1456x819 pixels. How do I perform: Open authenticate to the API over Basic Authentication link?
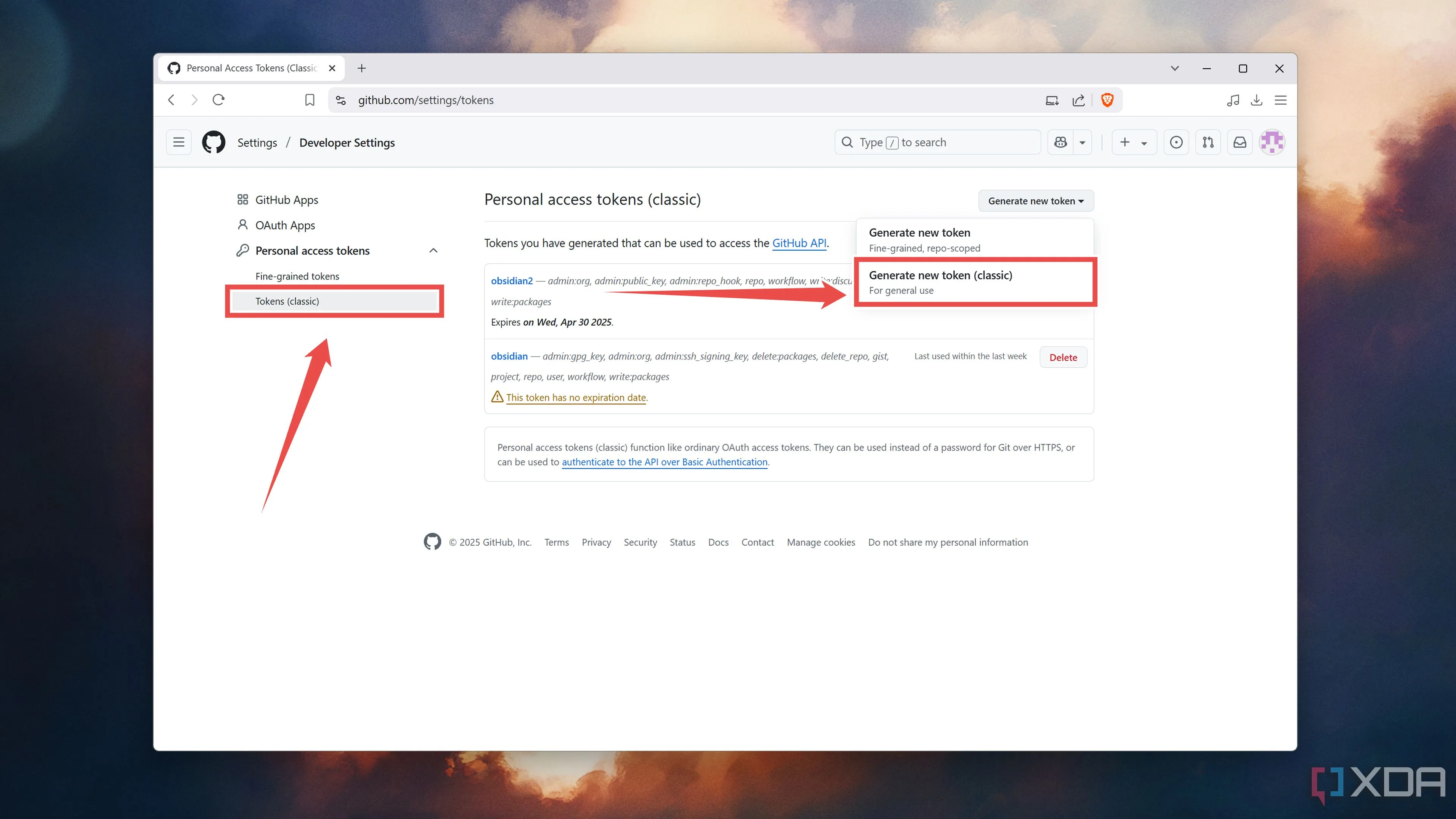[665, 462]
